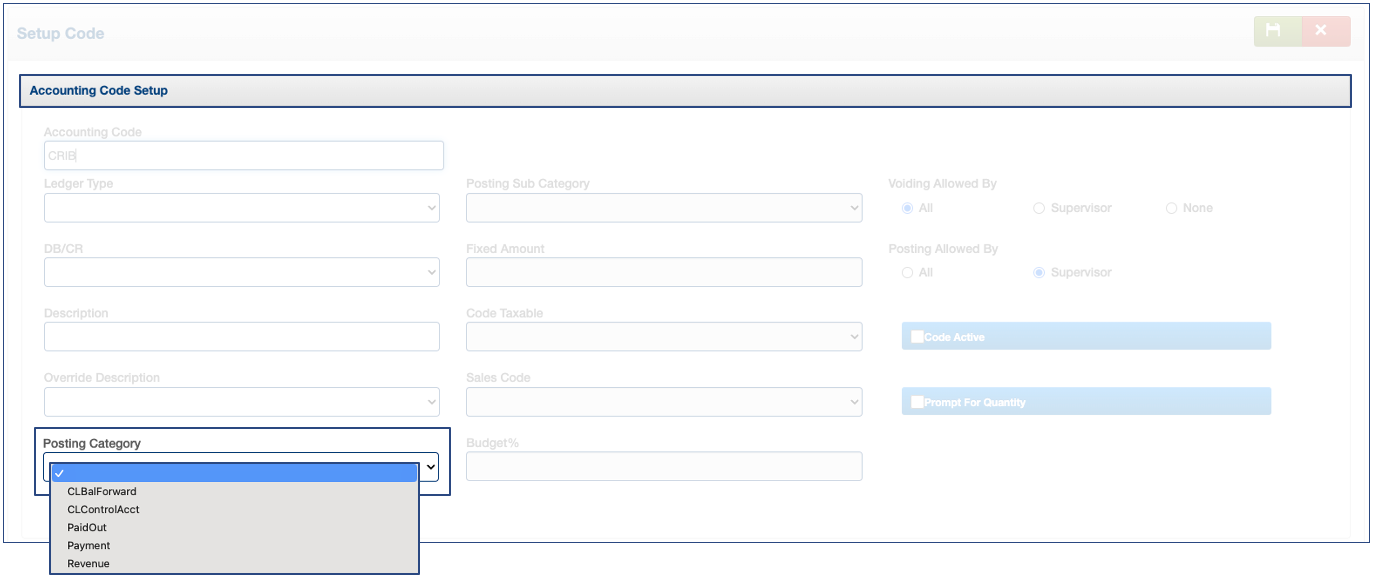Open the Ledger Type dropdown
Image resolution: width=1375 pixels, height=580 pixels.
click(x=241, y=208)
